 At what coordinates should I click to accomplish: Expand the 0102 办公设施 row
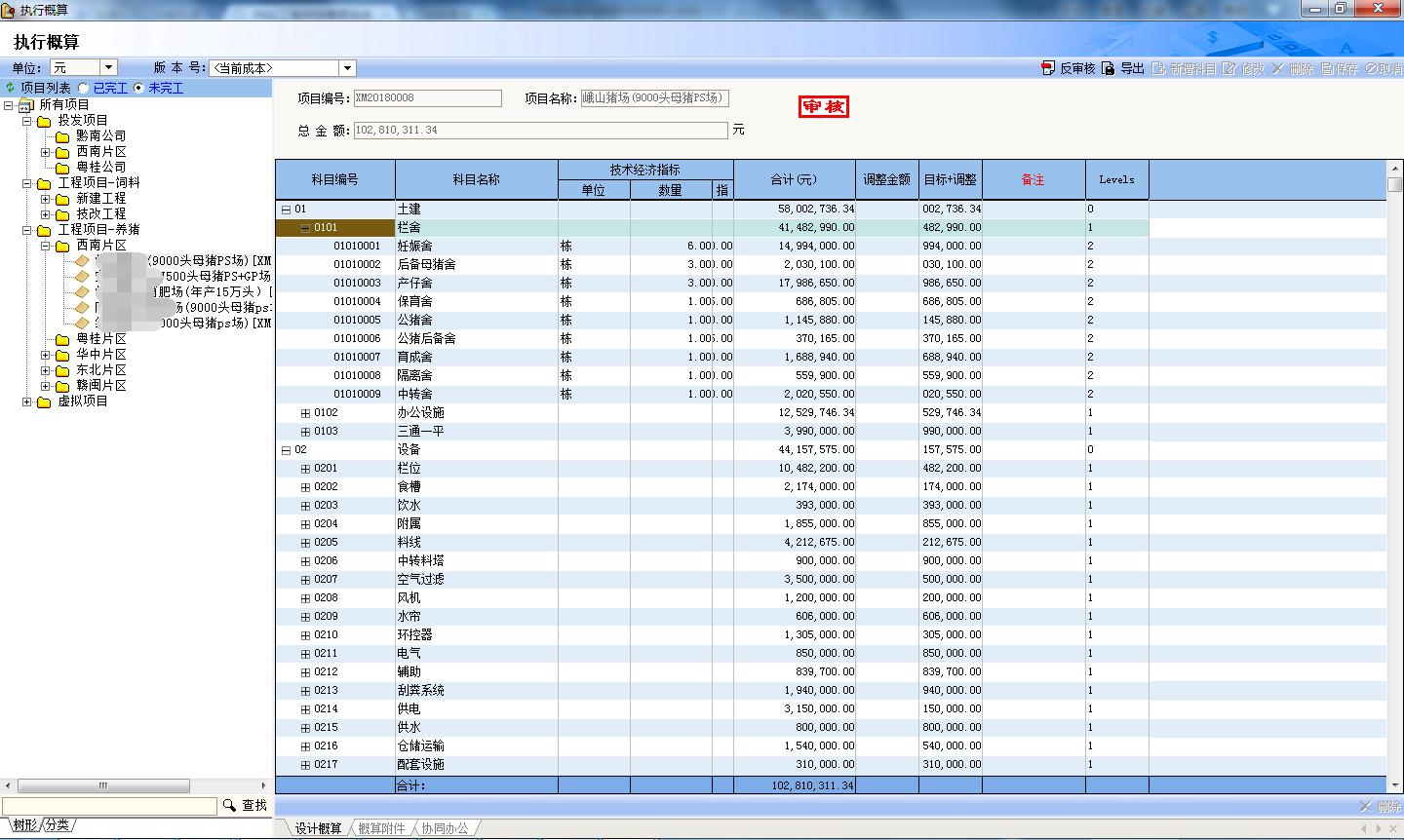coord(305,413)
